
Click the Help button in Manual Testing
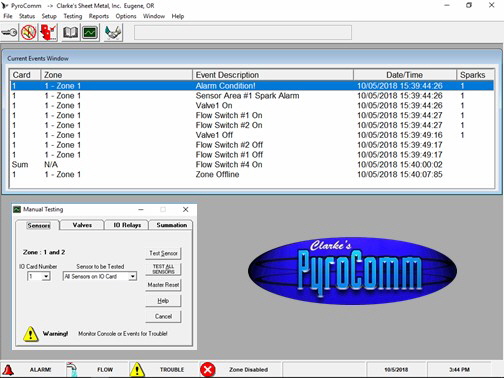(x=163, y=301)
